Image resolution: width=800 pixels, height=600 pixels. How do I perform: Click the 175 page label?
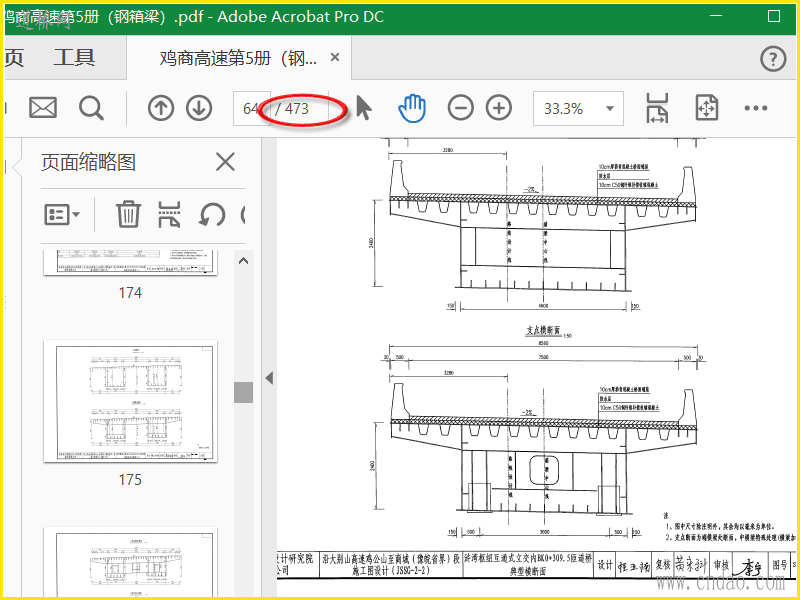coord(130,480)
